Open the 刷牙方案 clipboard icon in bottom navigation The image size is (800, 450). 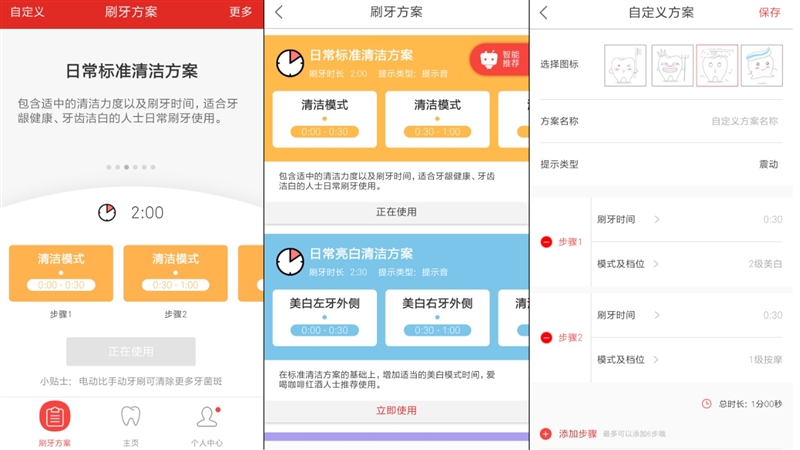tap(55, 417)
